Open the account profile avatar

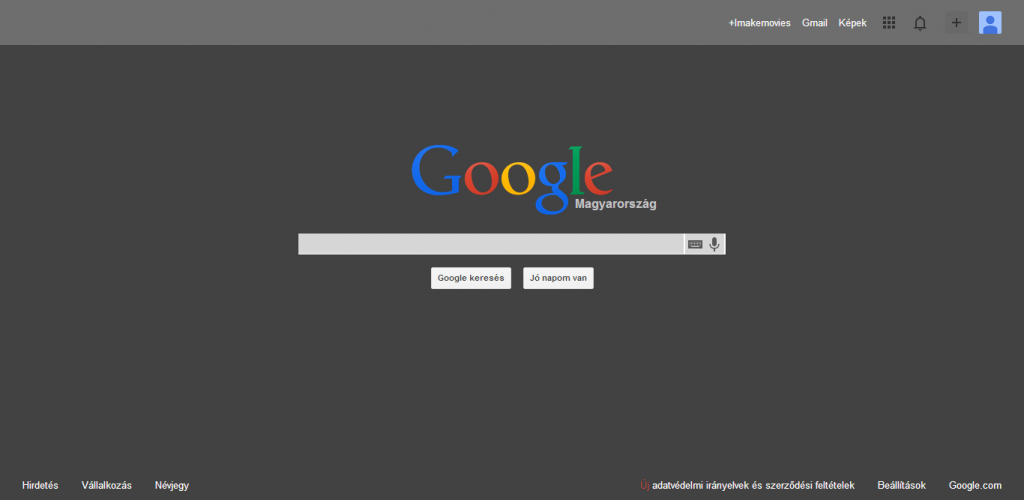990,23
